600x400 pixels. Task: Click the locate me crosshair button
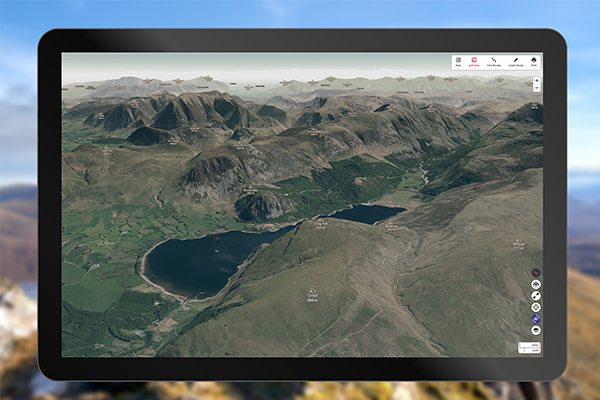pos(536,307)
